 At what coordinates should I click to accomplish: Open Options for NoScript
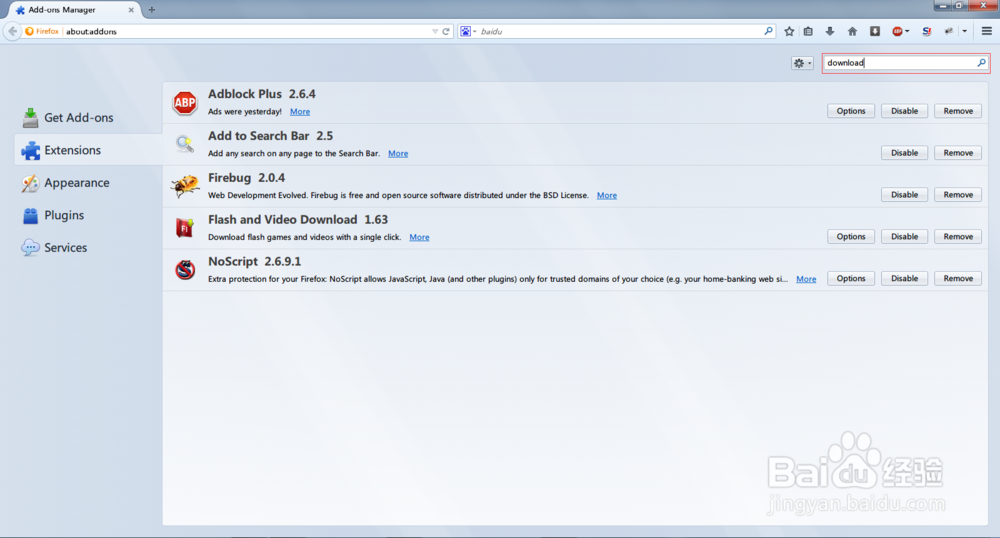point(851,279)
